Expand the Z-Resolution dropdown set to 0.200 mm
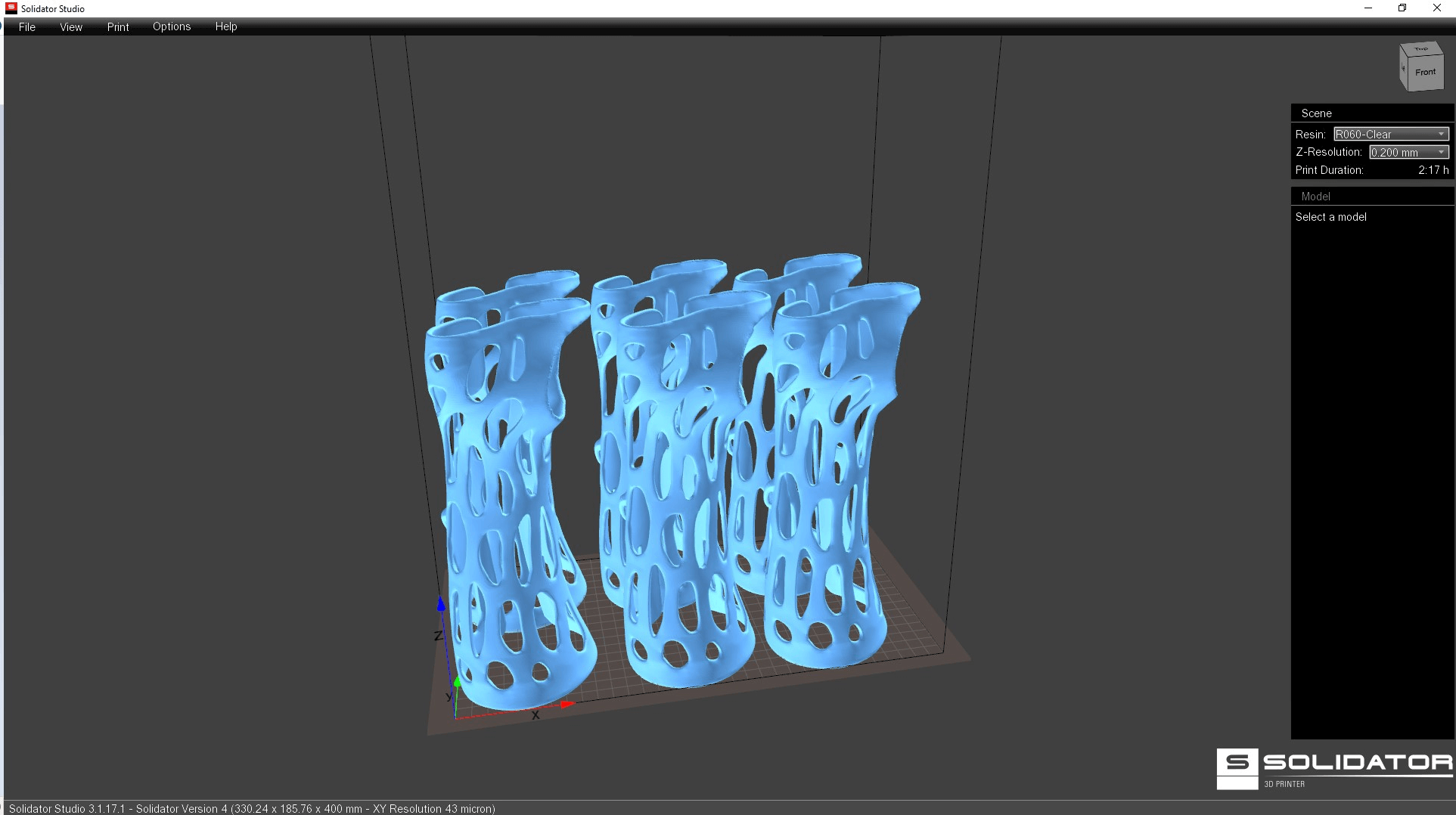The height and width of the screenshot is (815, 1456). (1408, 152)
